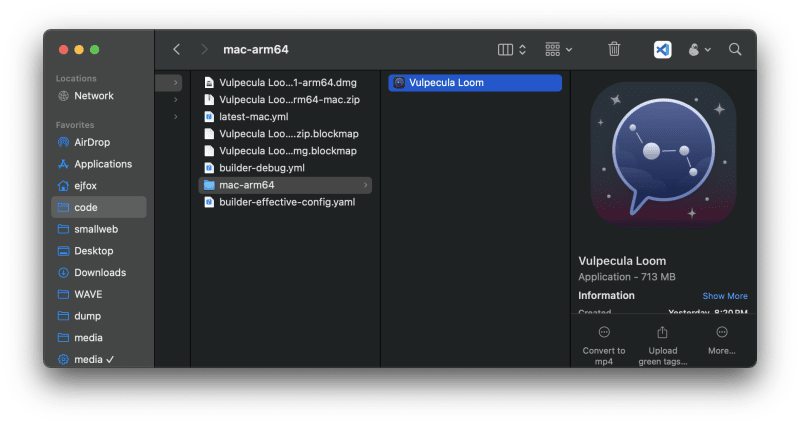Click the mac-arm64 folder icon
Image resolution: width=800 pixels, height=425 pixels.
pos(209,185)
